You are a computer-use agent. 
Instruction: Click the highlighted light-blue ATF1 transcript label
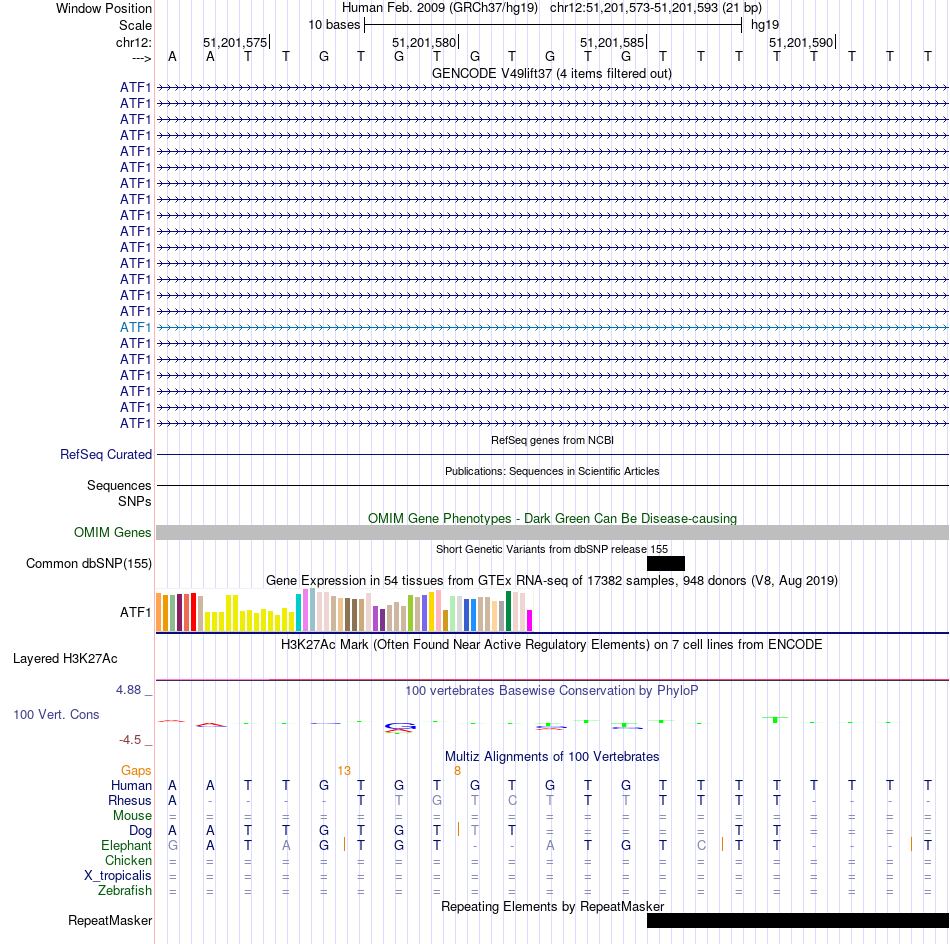[135, 327]
